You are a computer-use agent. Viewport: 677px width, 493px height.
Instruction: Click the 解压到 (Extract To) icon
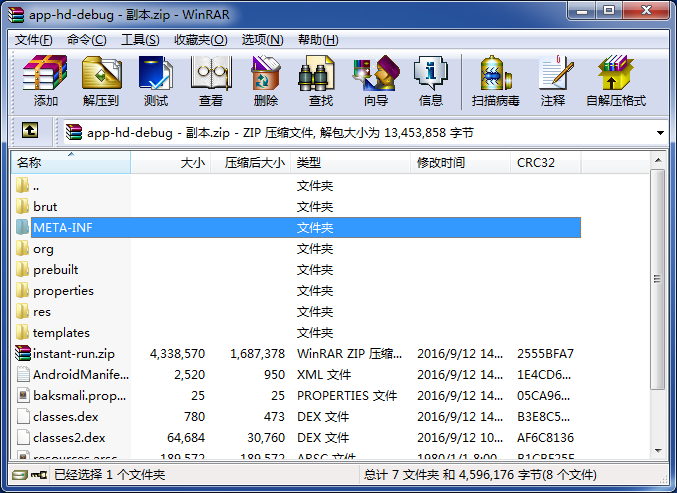pyautogui.click(x=100, y=80)
